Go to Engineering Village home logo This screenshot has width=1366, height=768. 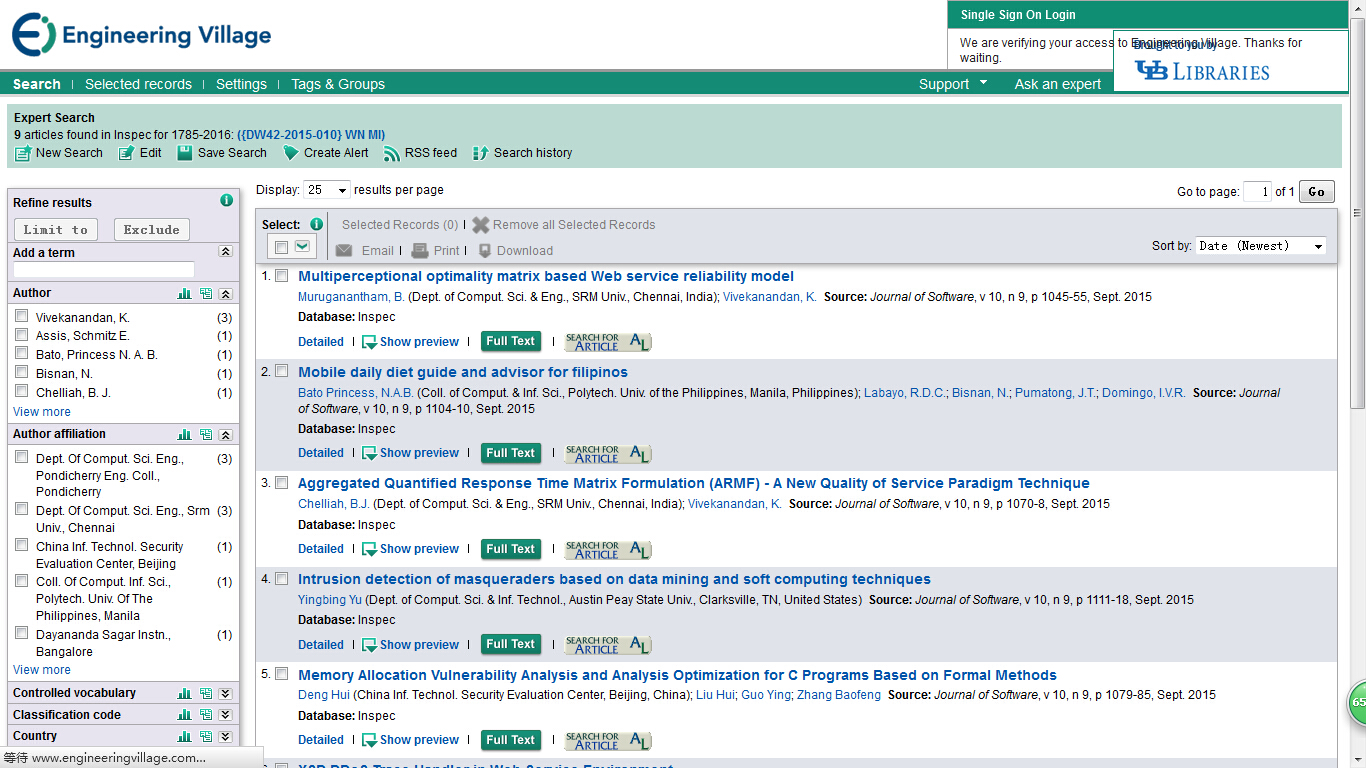pyautogui.click(x=142, y=36)
